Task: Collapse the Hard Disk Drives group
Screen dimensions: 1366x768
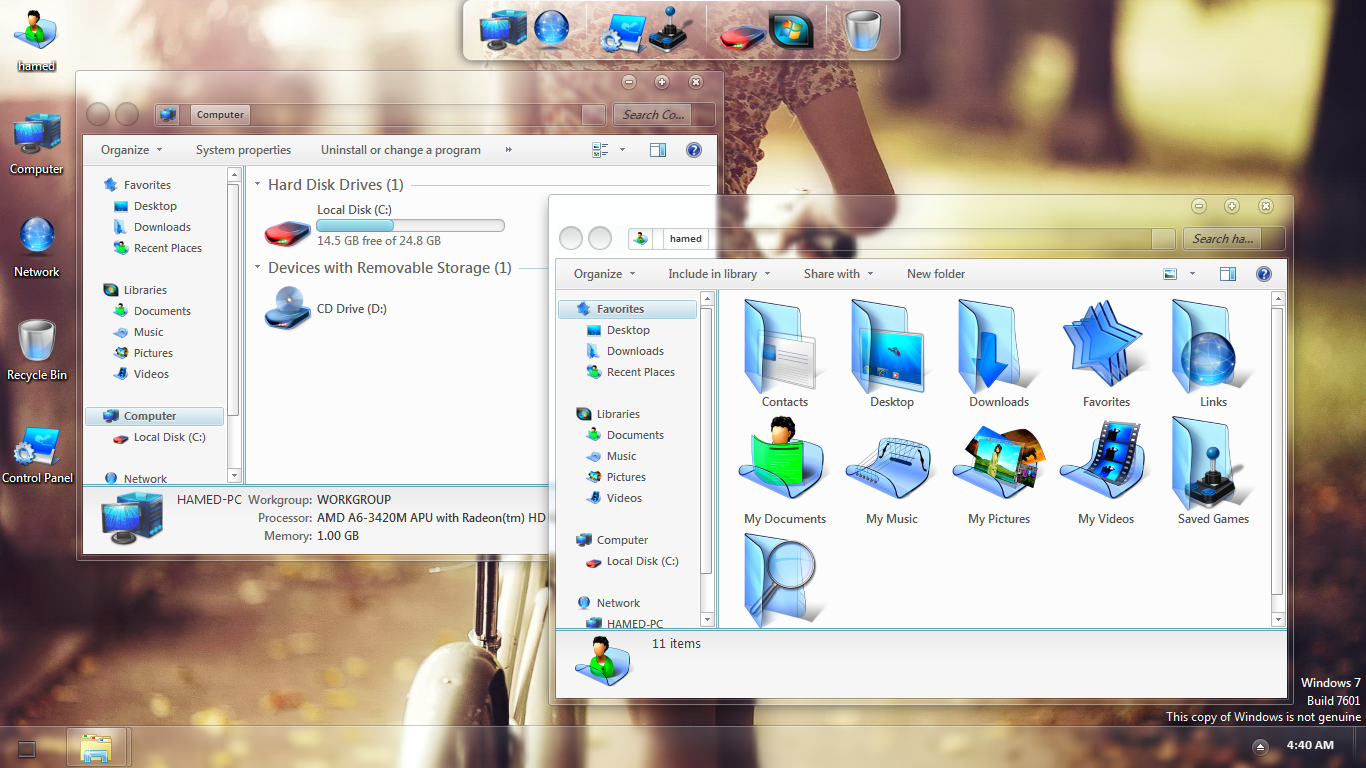Action: (x=258, y=185)
